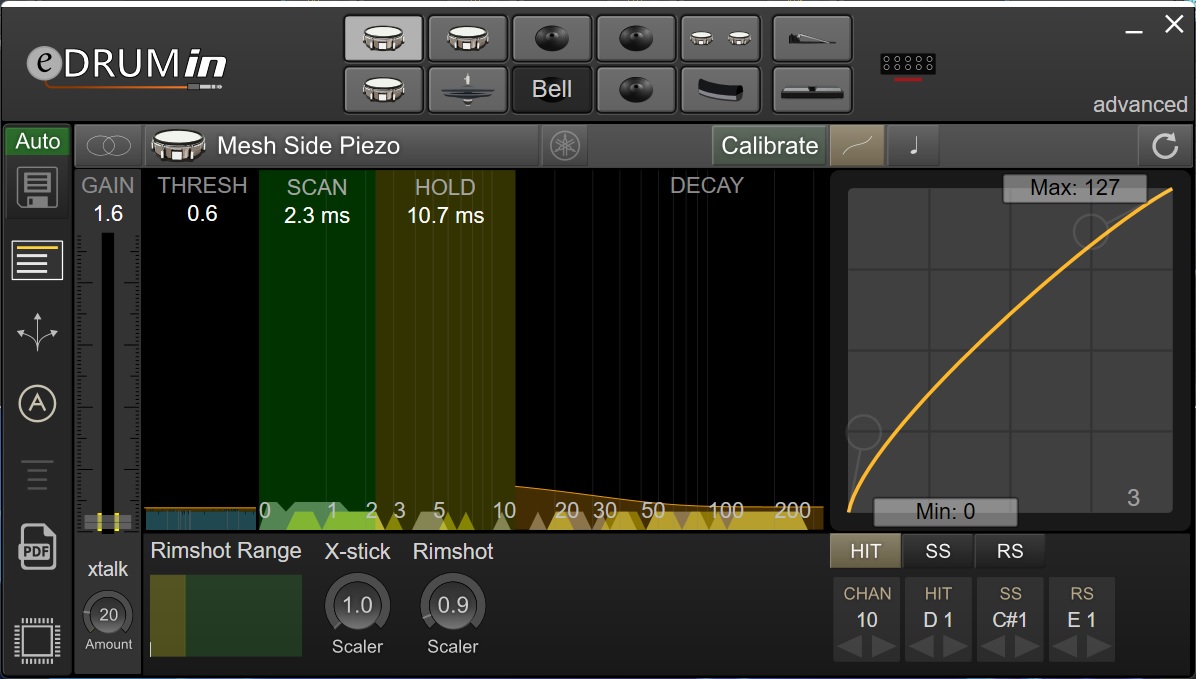Click the Max: 127 velocity field
The image size is (1196, 679).
(1075, 188)
